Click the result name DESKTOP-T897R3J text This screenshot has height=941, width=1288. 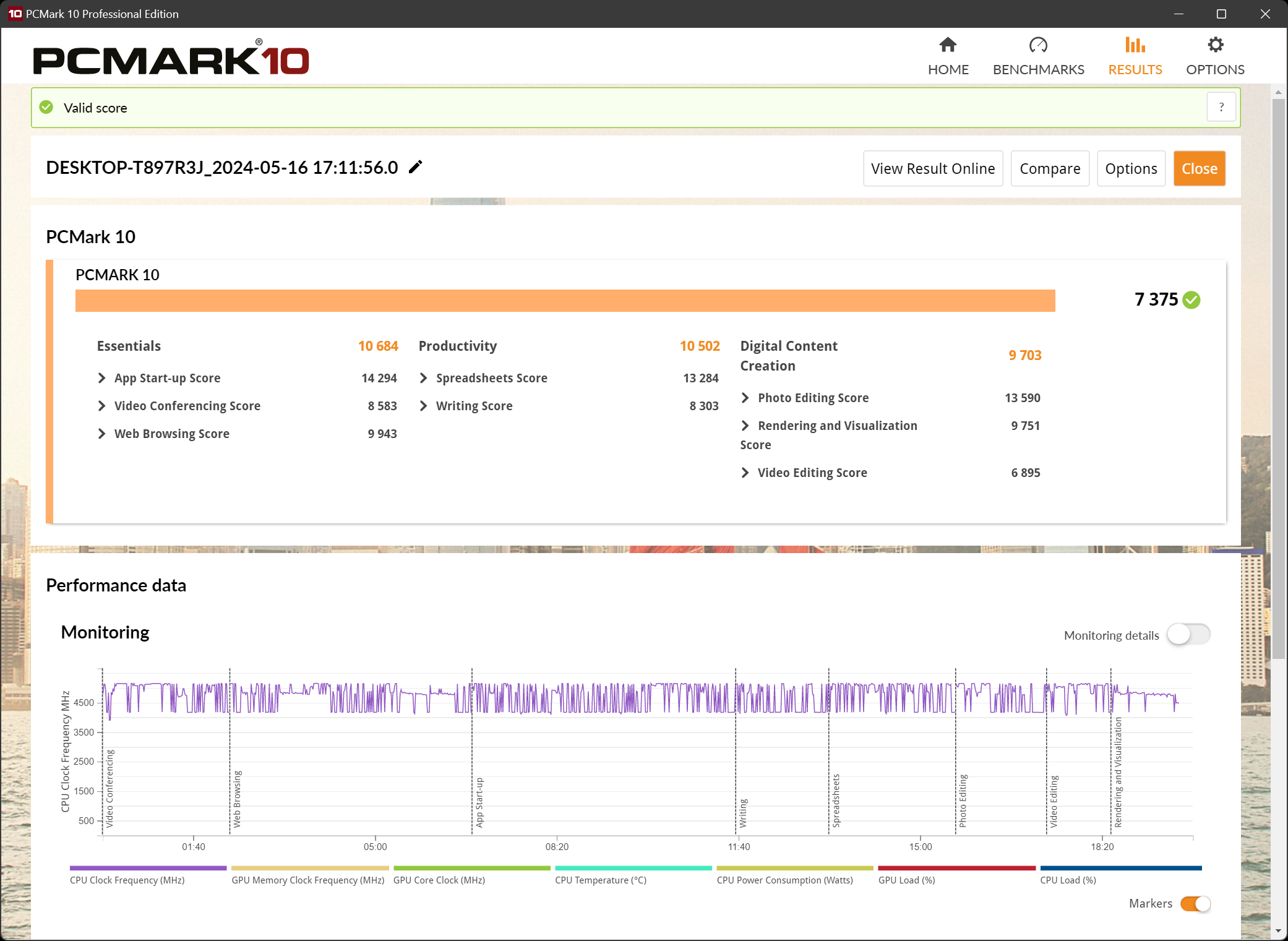[222, 167]
